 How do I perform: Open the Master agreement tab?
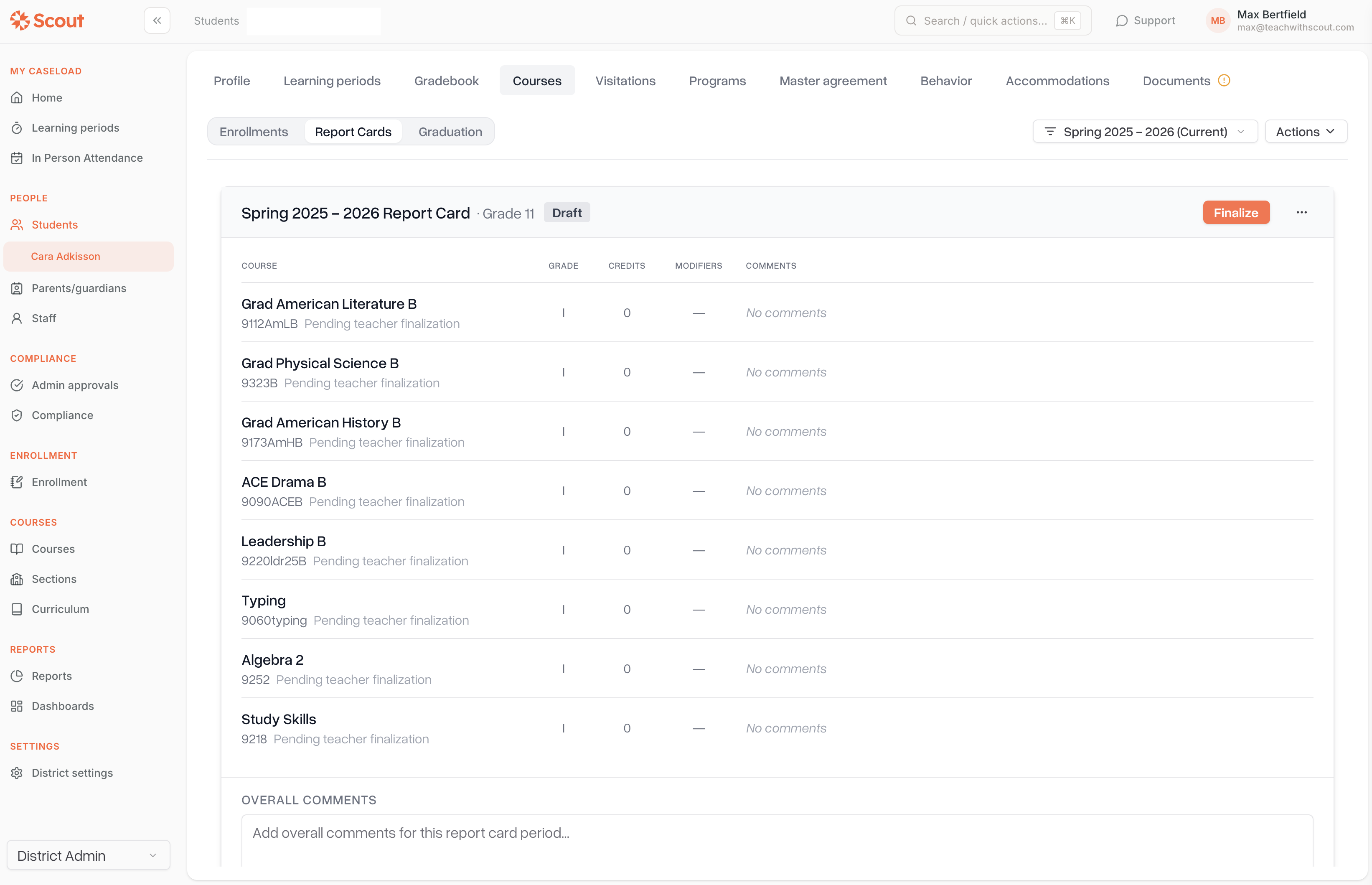click(833, 81)
